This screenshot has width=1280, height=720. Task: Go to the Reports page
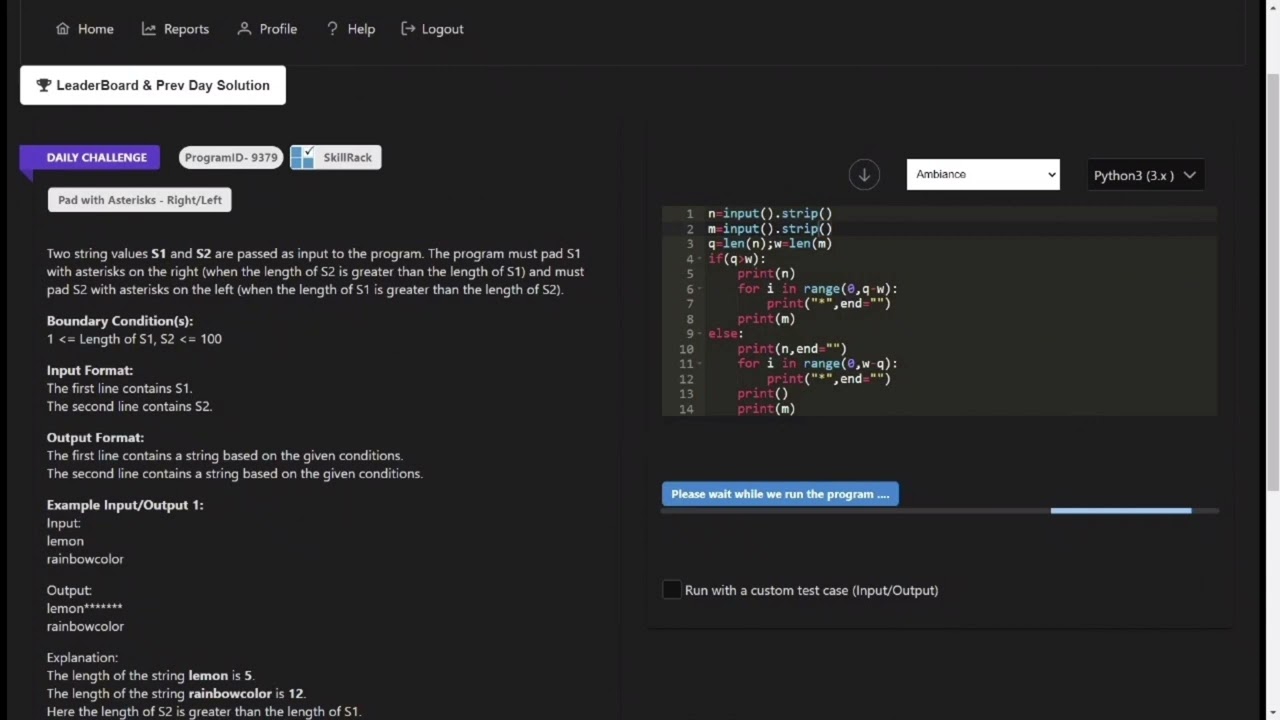point(176,29)
